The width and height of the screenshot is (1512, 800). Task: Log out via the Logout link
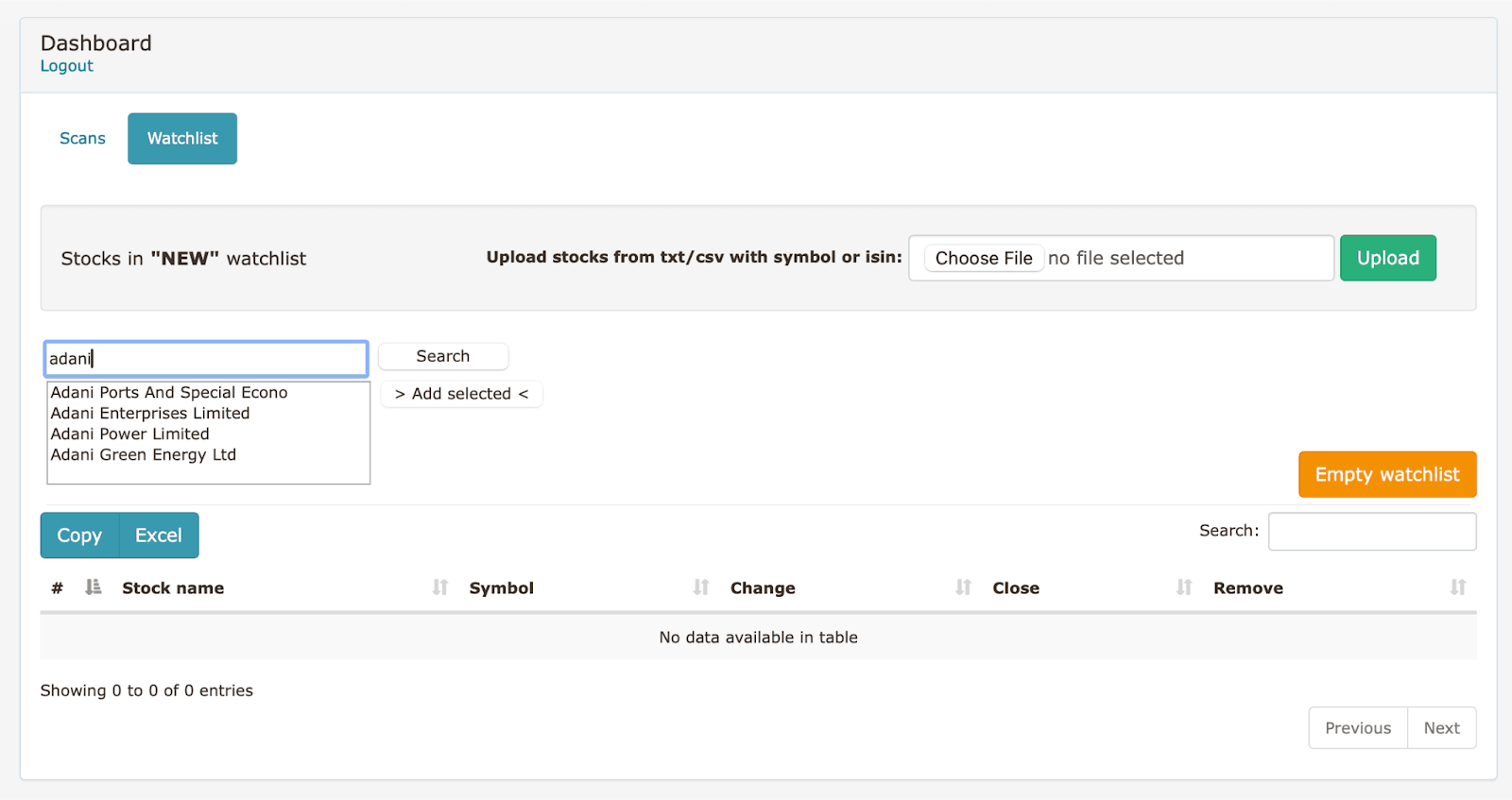point(66,66)
